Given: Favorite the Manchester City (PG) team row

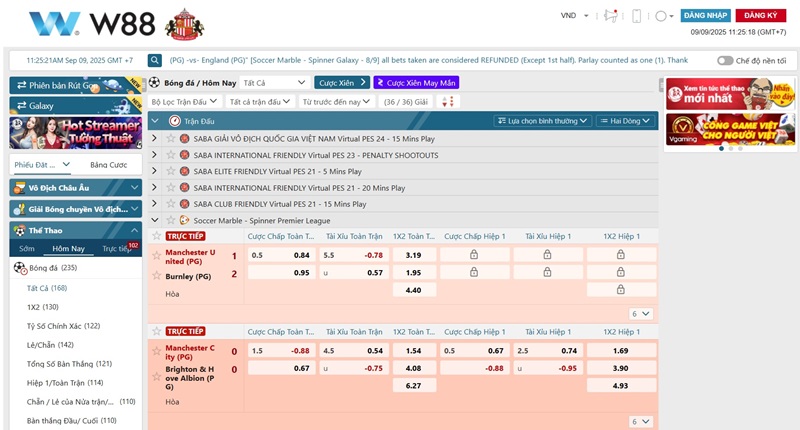Looking at the screenshot, I should pyautogui.click(x=157, y=351).
